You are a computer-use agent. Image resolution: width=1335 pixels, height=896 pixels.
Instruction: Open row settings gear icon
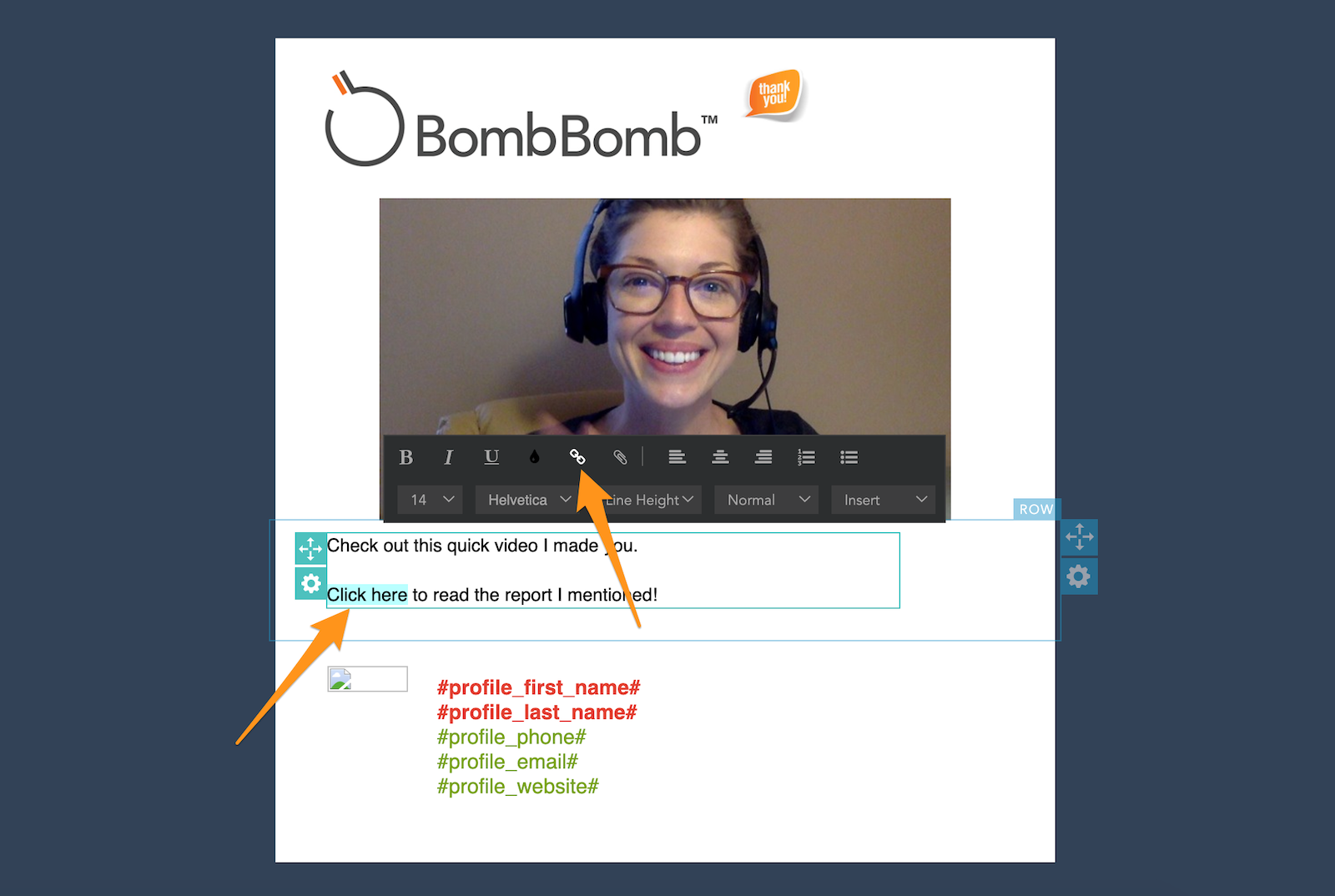pyautogui.click(x=1079, y=576)
